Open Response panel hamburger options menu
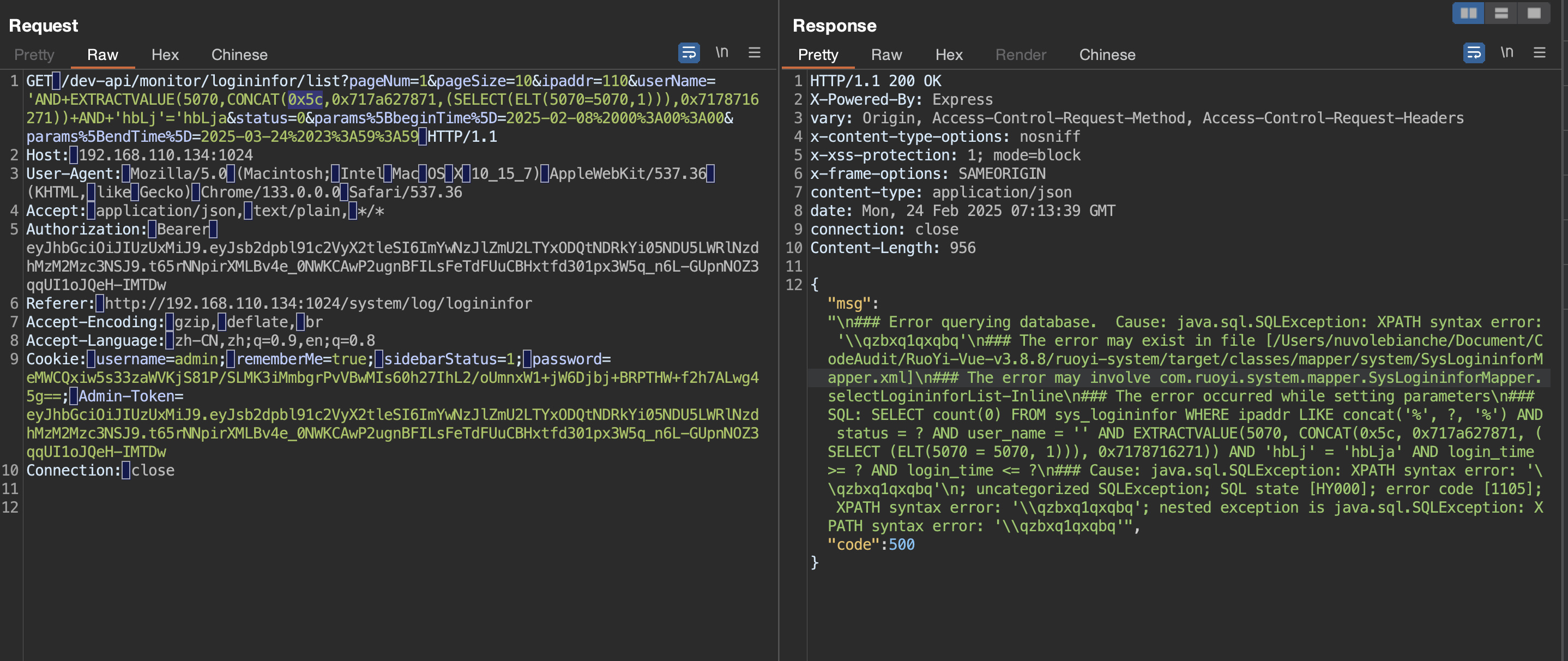This screenshot has height=661, width=1568. click(x=1540, y=53)
